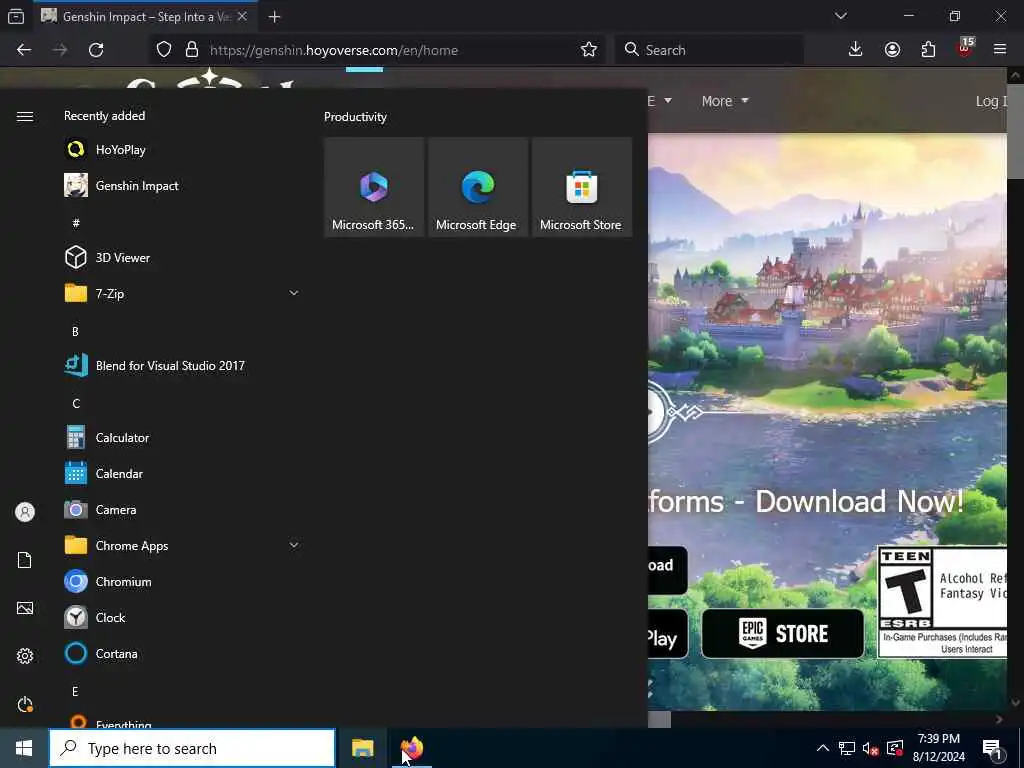Viewport: 1024px width, 768px height.
Task: List all tabs dropdown in Firefox
Action: [x=840, y=16]
